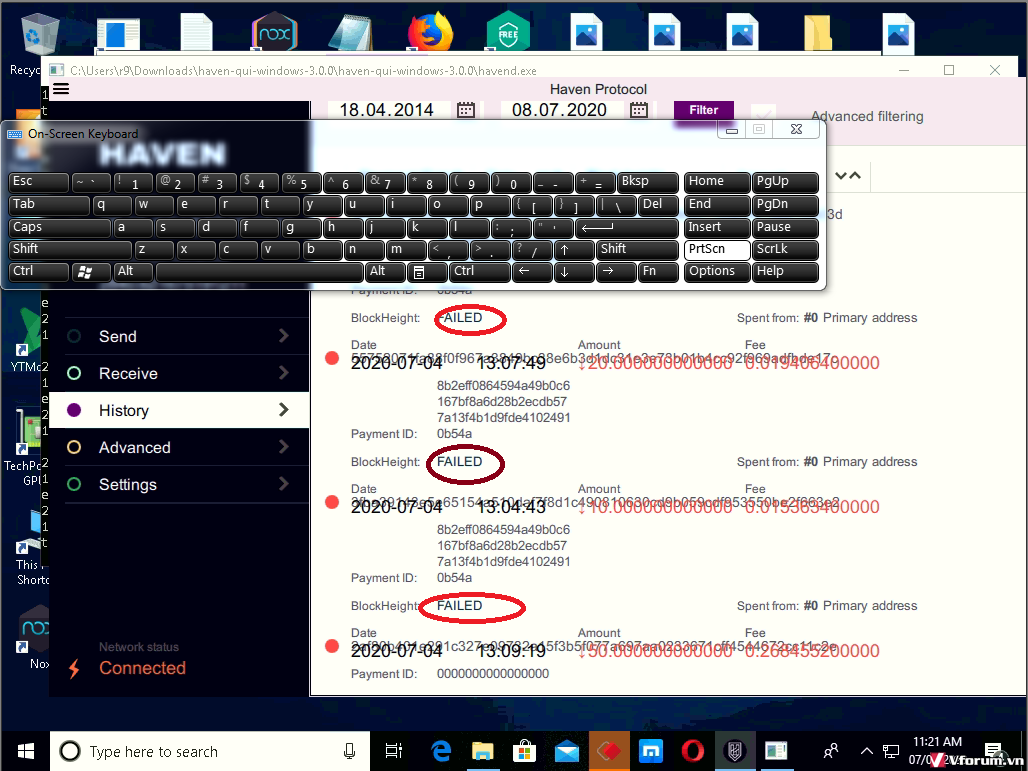
Task: Toggle the right Shift key beside up arrow
Action: pyautogui.click(x=637, y=250)
